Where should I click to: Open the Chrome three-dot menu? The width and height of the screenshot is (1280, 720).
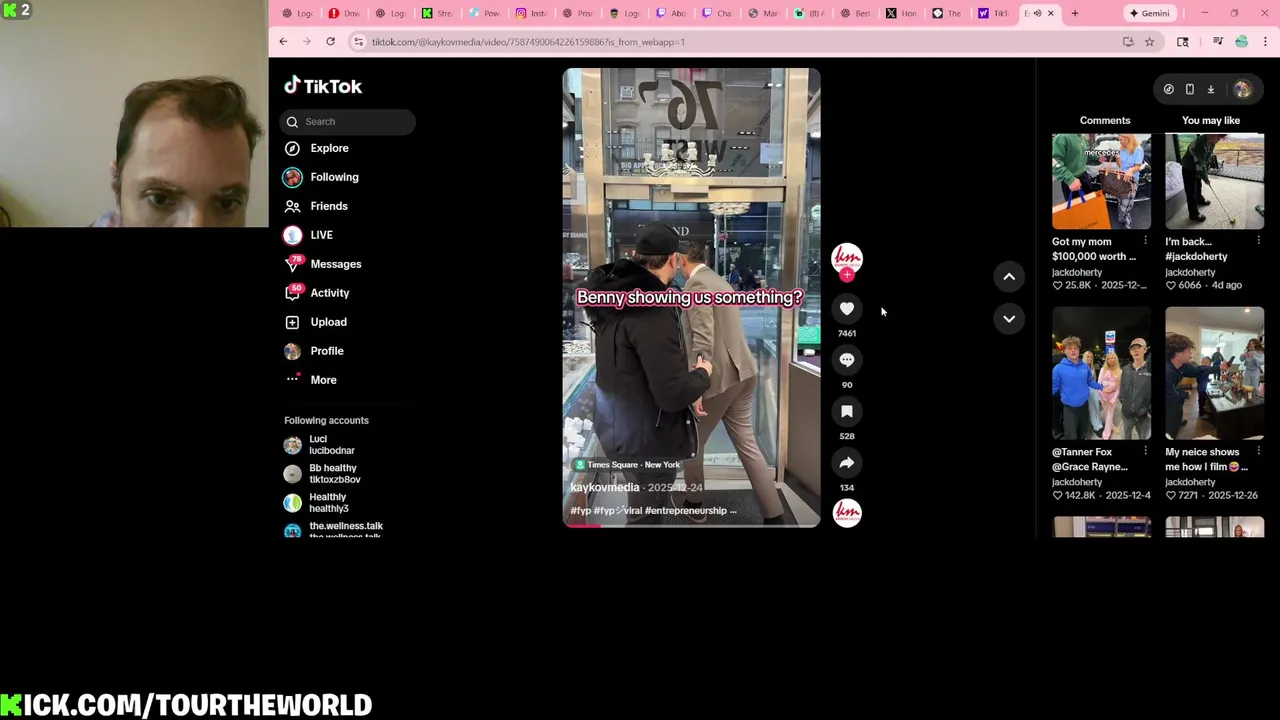[1265, 42]
